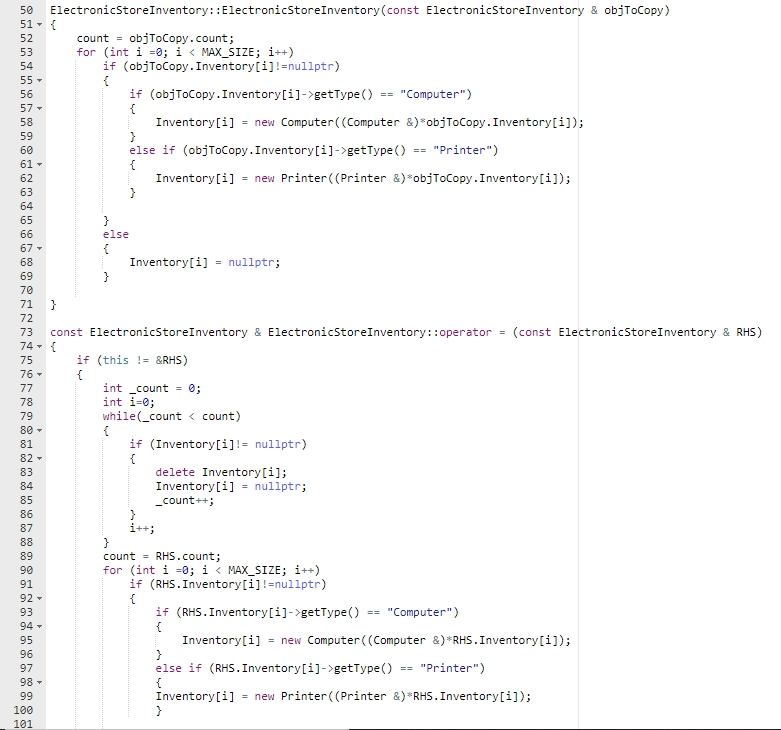Collapse the fold arrow at line 67
This screenshot has height=730, width=781.
click(39, 248)
